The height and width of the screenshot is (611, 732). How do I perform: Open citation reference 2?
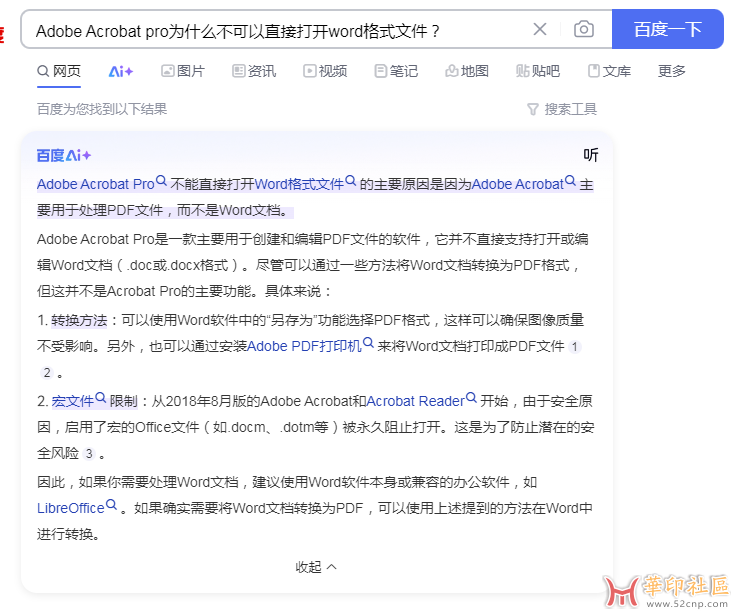coord(47,373)
